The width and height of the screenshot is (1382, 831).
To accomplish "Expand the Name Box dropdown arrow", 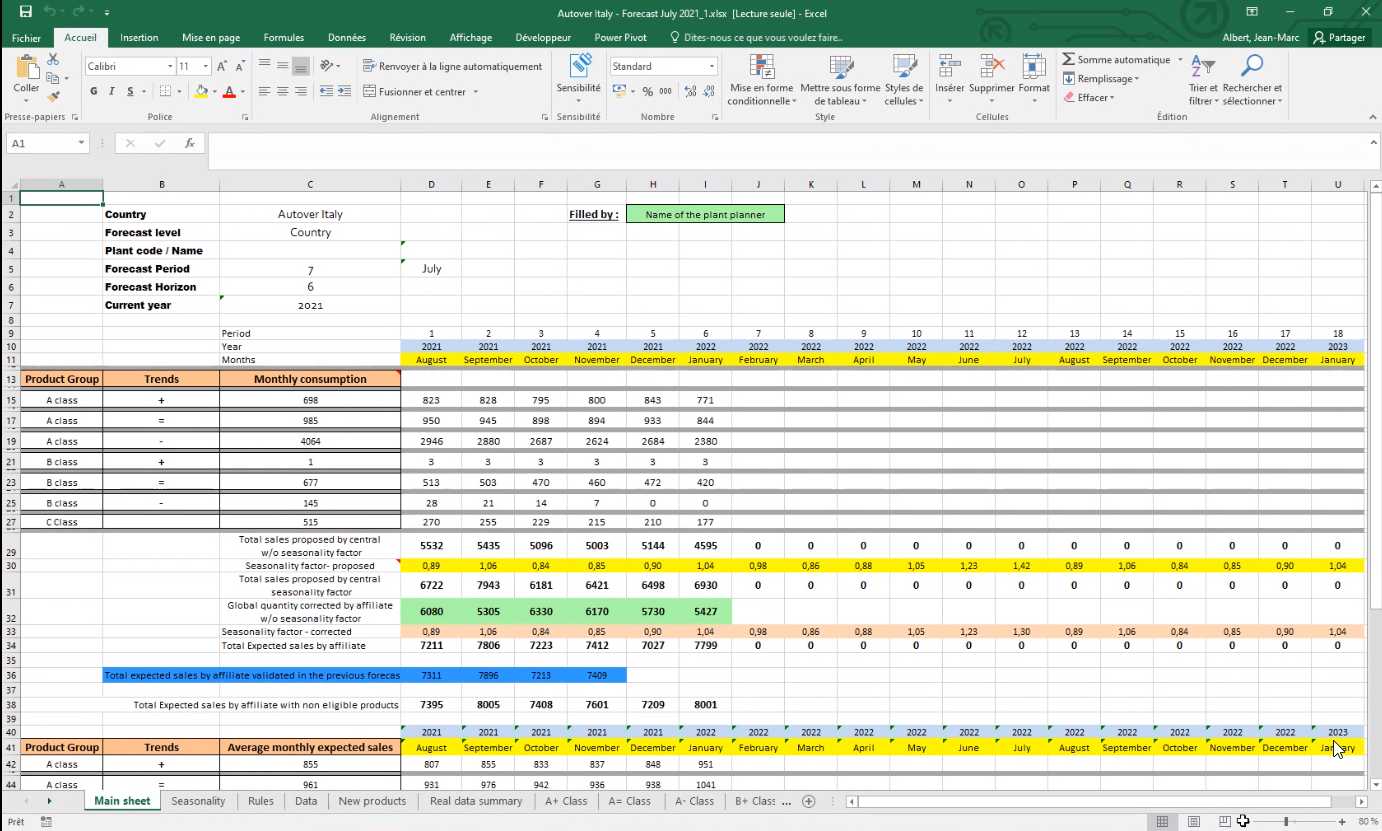I will (x=82, y=143).
